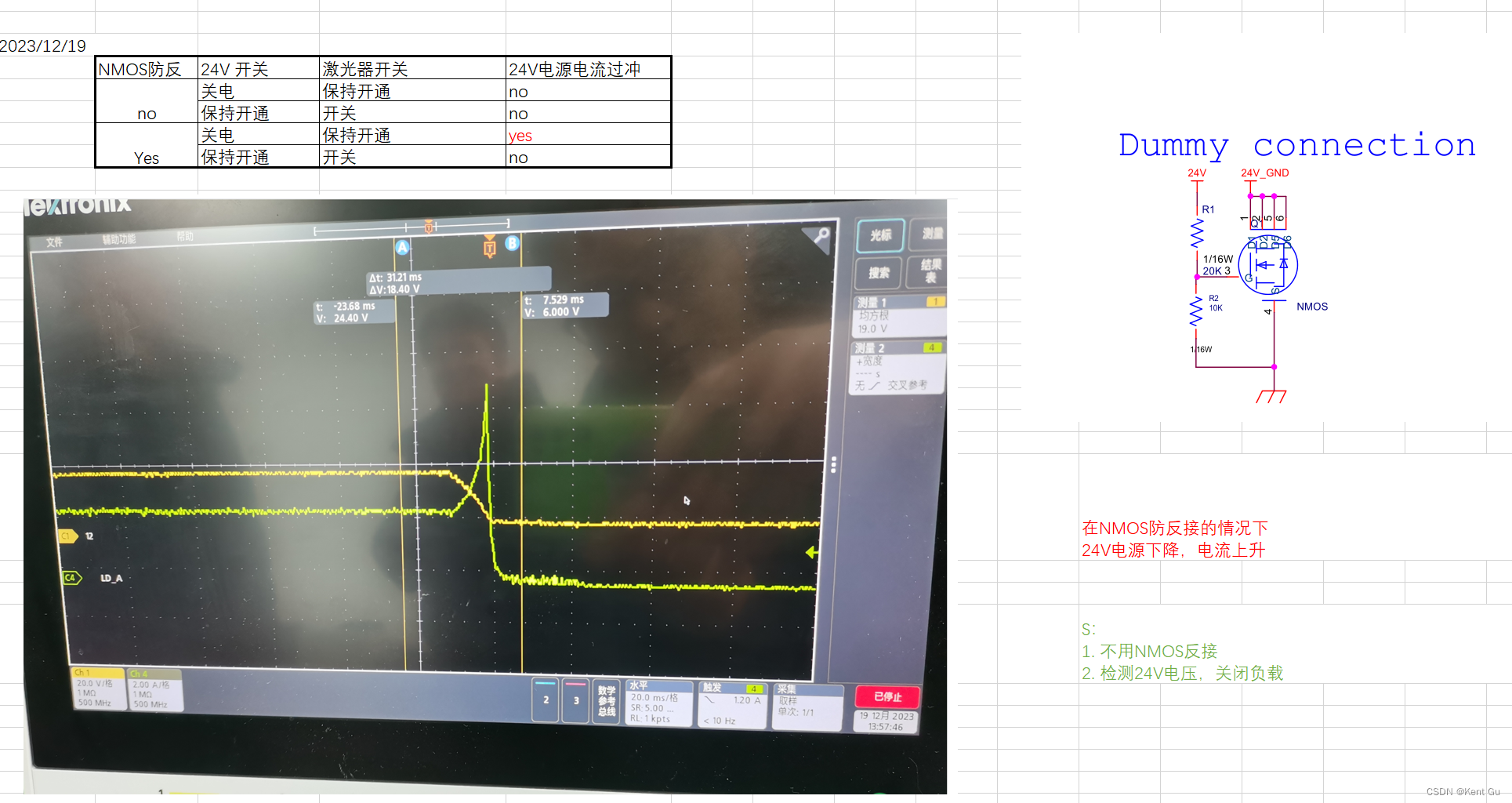Select cursor A marker on the waveform
Screen dimensions: 1512x803
click(402, 248)
